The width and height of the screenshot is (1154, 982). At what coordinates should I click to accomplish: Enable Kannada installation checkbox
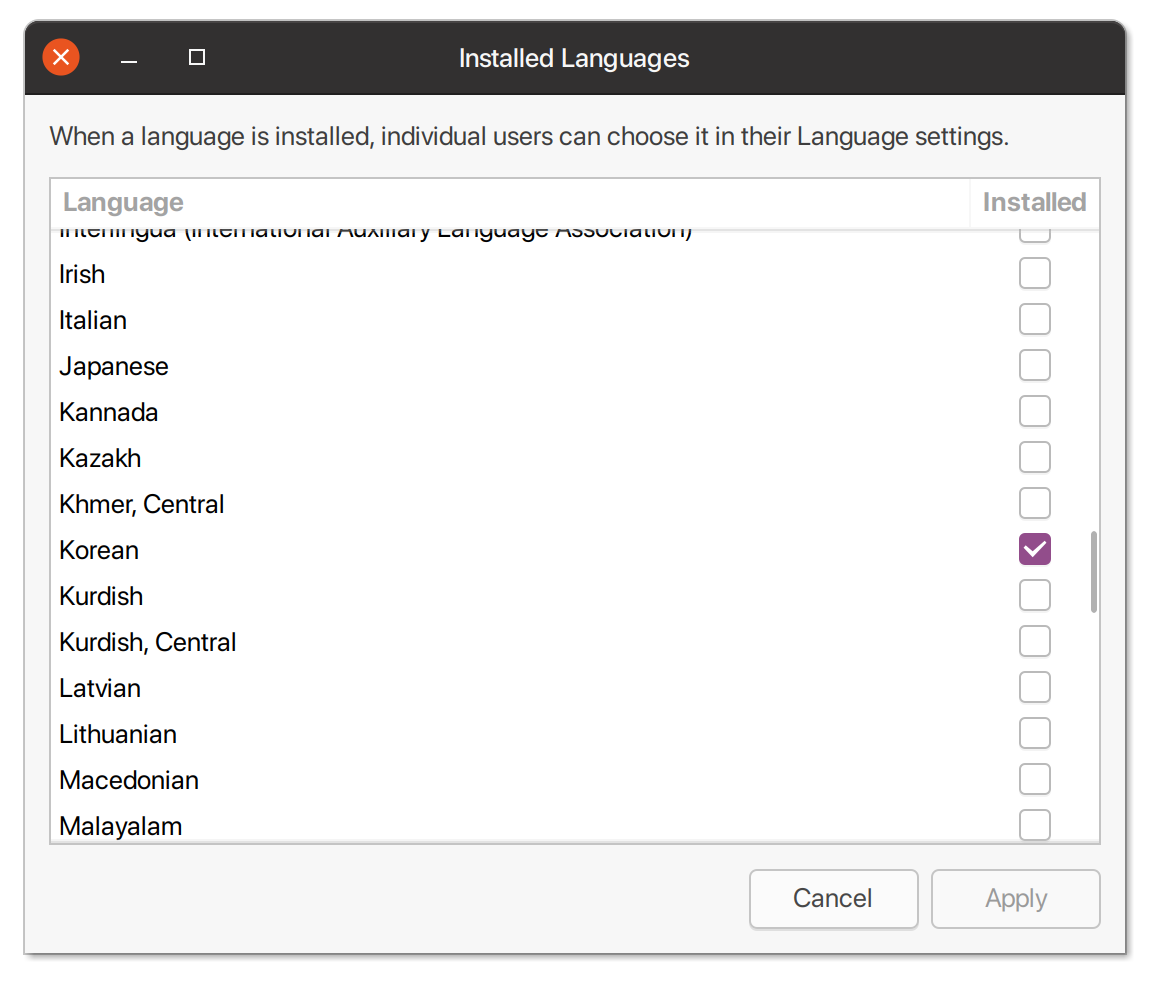1034,411
